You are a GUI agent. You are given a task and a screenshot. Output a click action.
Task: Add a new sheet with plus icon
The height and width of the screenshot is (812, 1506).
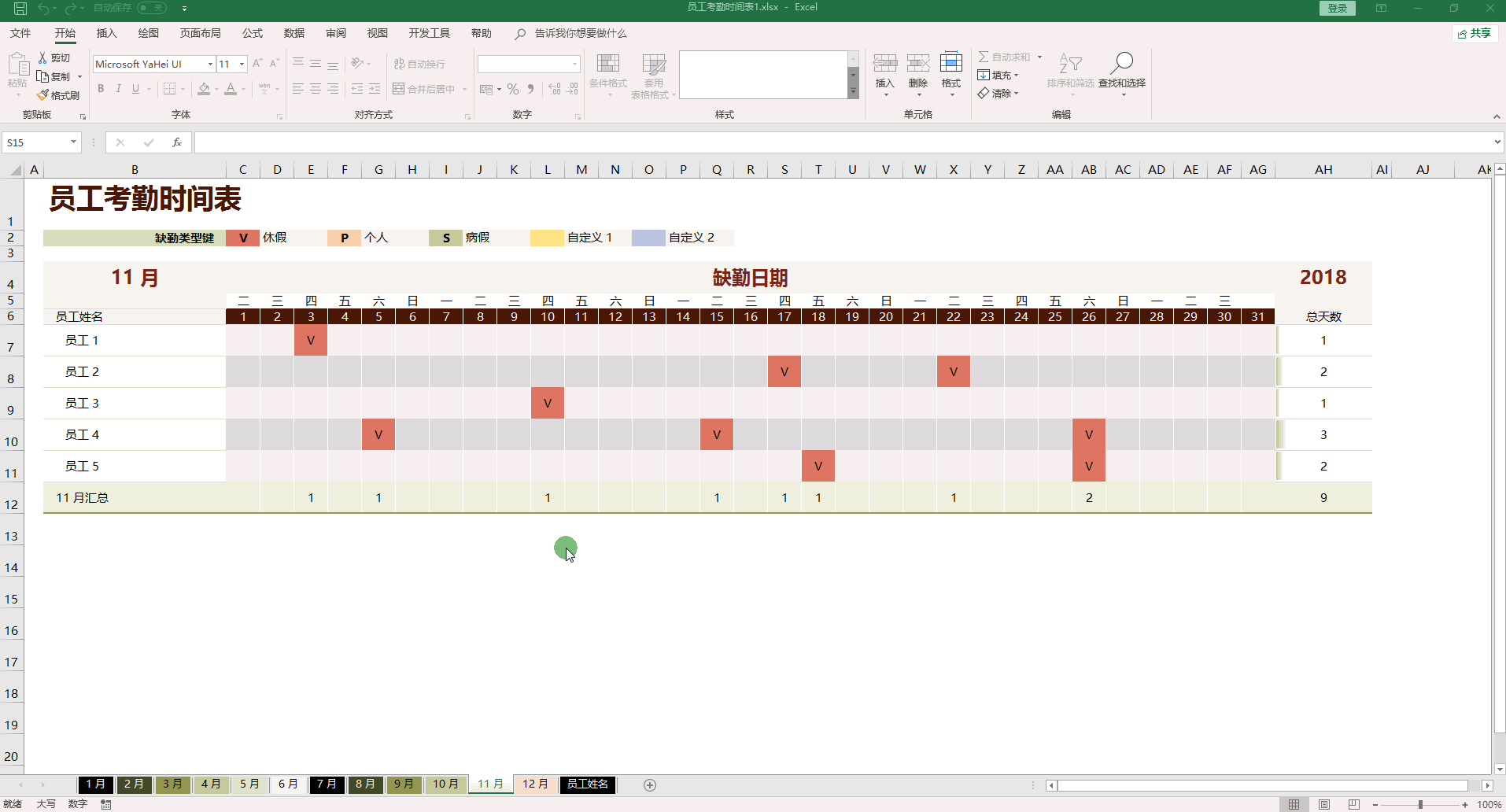(x=650, y=784)
